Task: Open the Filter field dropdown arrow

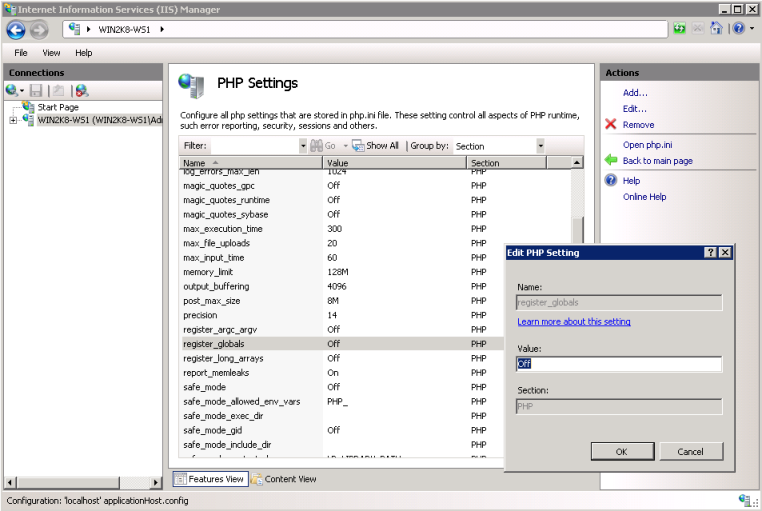Action: (x=304, y=146)
